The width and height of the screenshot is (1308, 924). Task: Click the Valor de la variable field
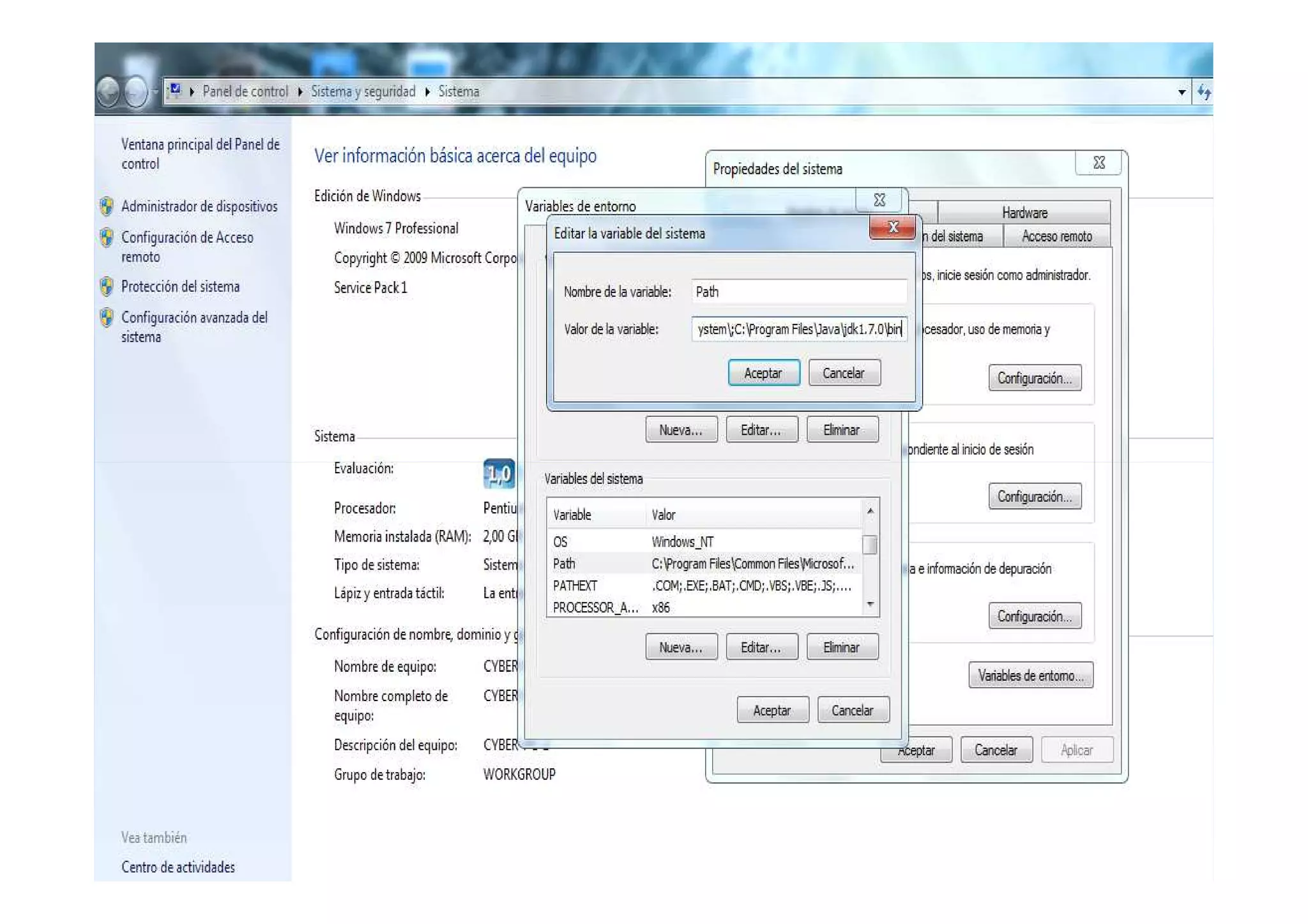[x=798, y=329]
